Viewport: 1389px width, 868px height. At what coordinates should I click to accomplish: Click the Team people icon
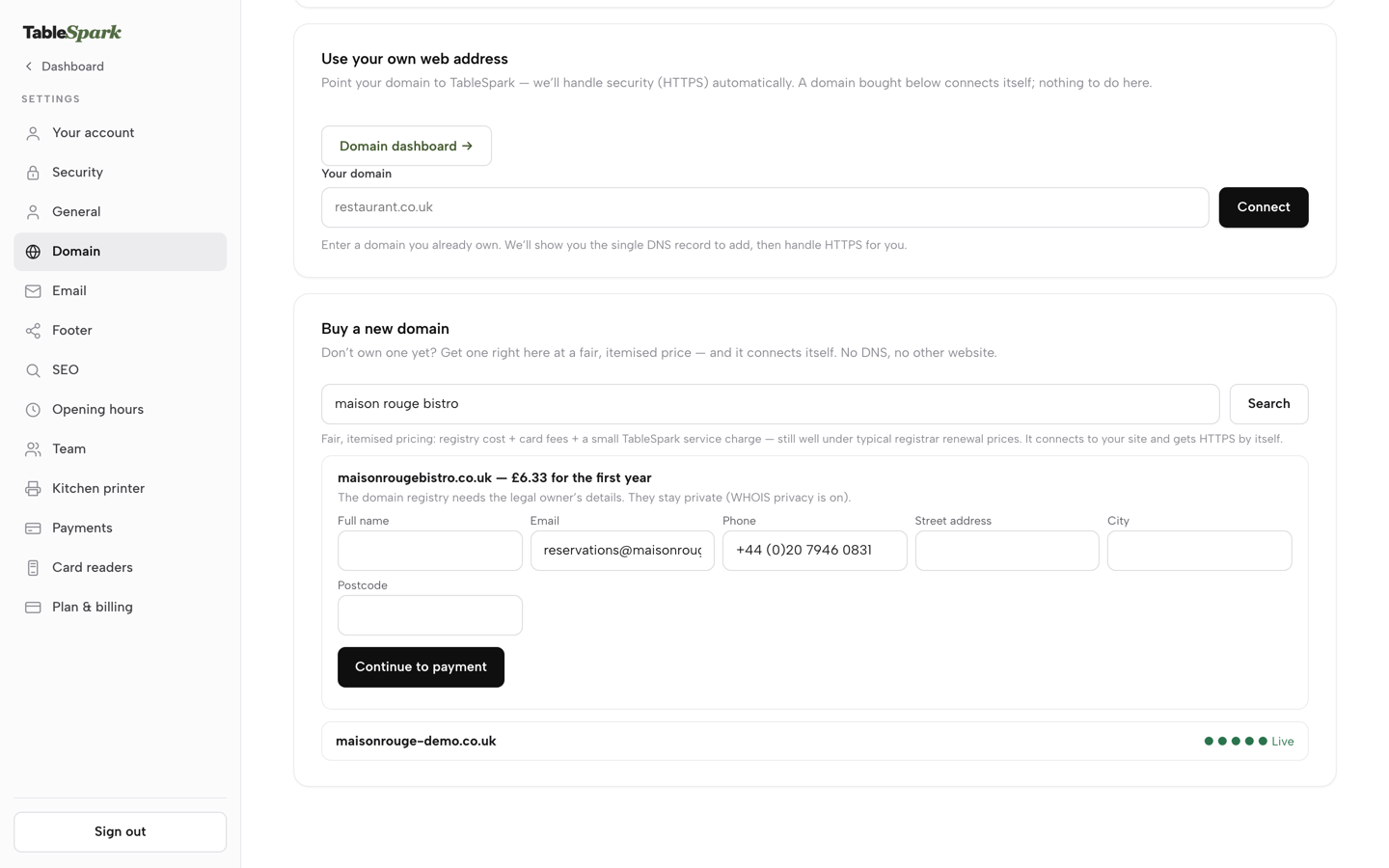33,449
